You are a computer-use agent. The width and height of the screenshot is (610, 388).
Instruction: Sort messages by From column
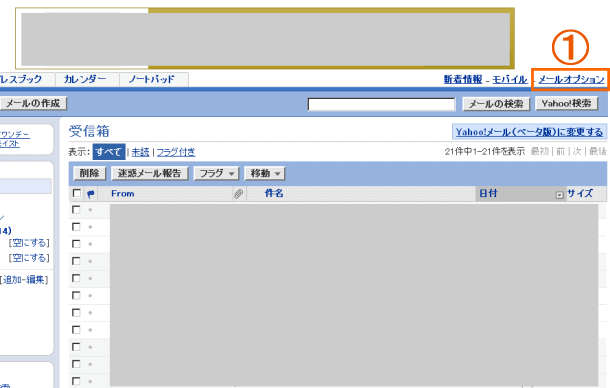[x=123, y=193]
